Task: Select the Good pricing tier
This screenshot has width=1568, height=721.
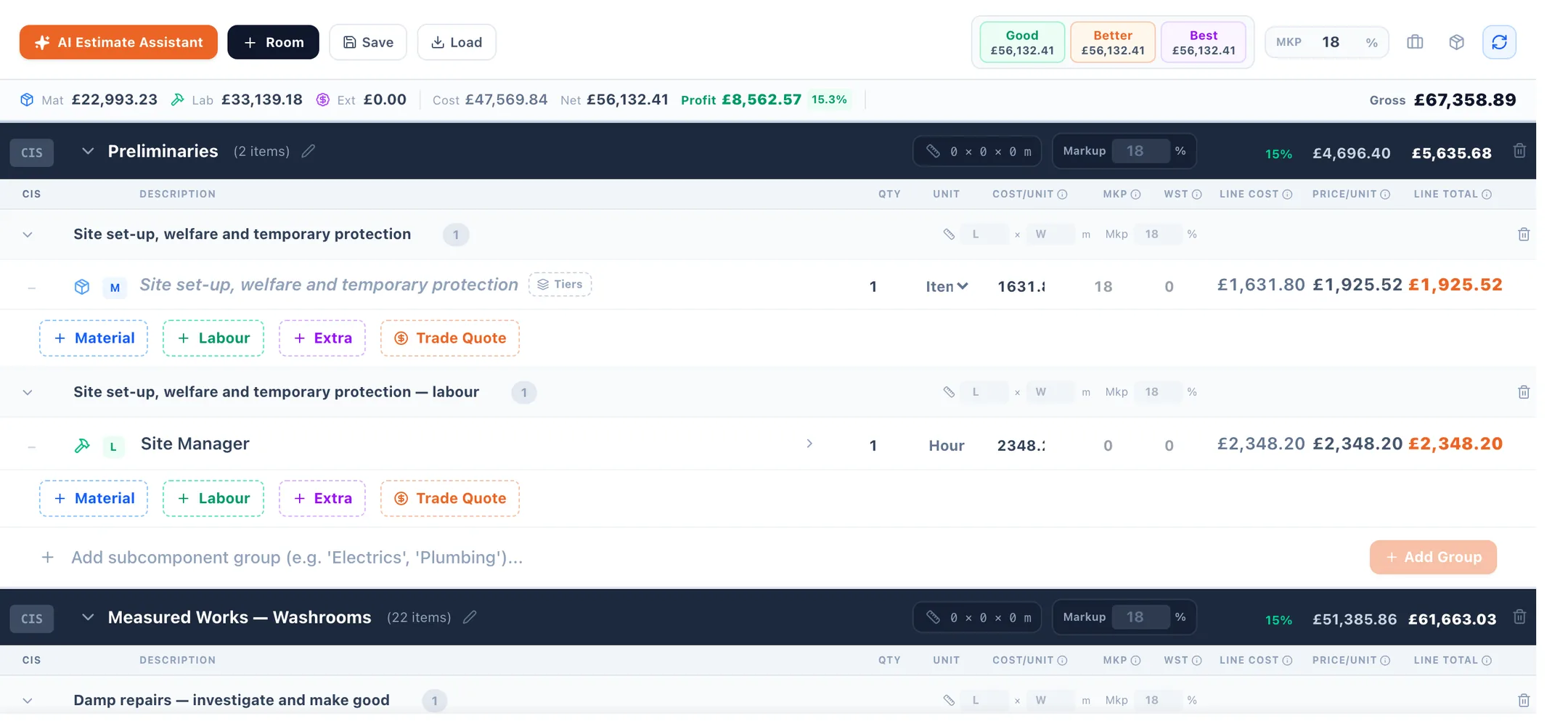Action: (1022, 43)
